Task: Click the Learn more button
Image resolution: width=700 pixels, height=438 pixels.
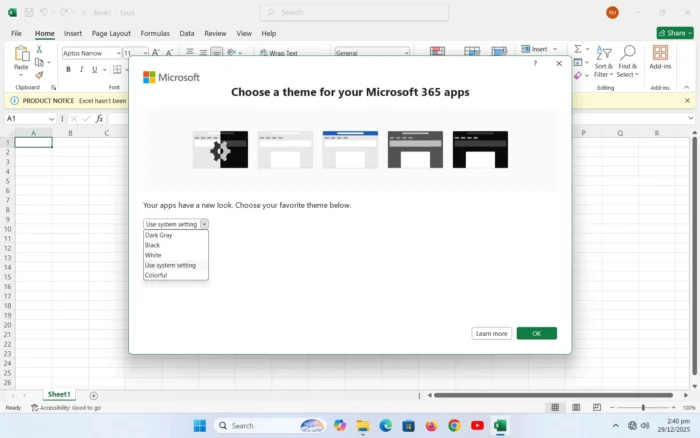Action: point(491,333)
